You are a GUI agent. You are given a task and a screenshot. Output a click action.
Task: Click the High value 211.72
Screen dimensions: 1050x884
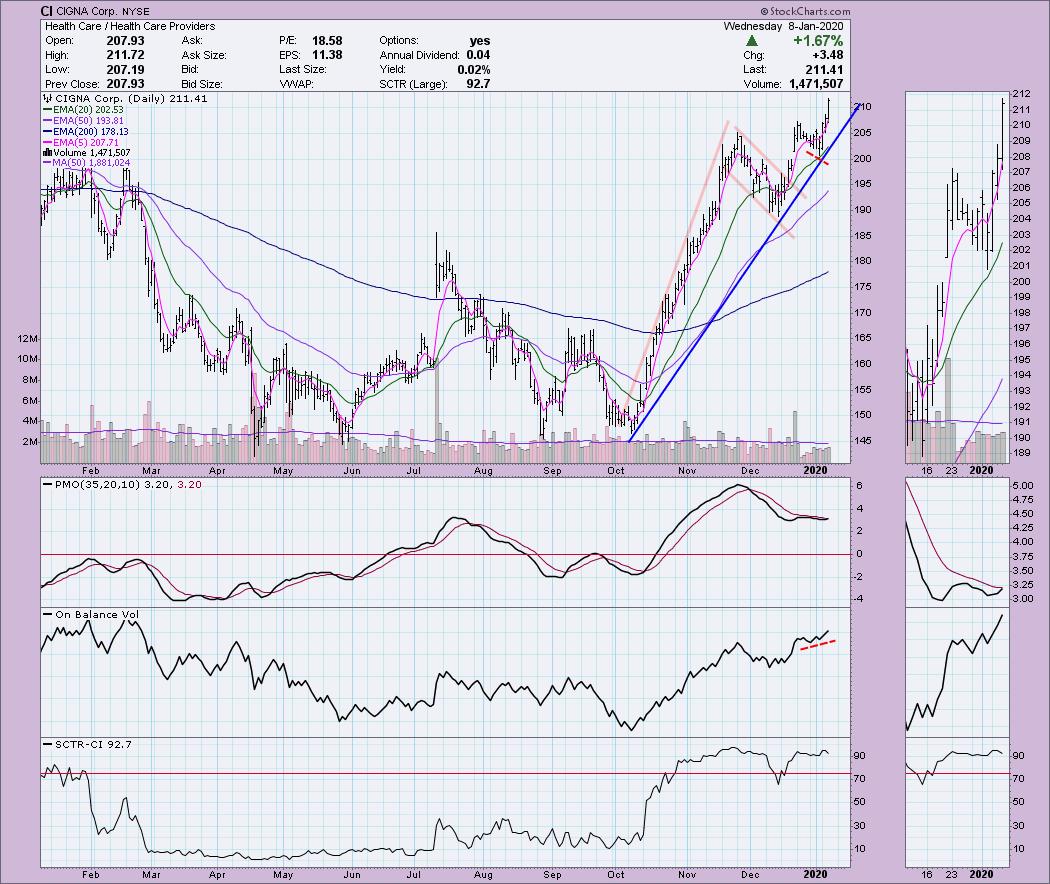[x=125, y=55]
